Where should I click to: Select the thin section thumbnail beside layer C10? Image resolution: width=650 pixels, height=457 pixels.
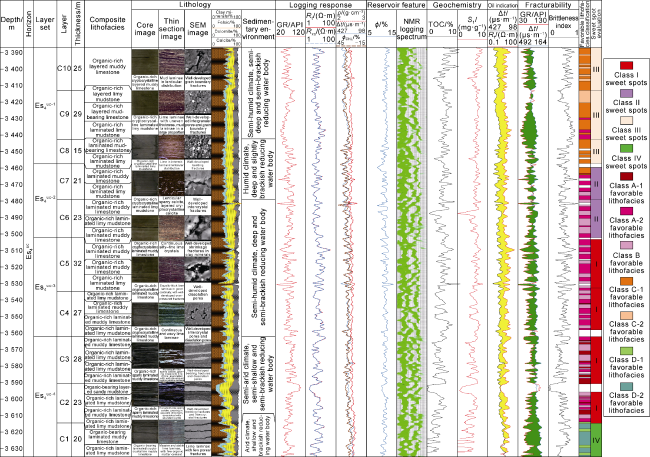tap(171, 62)
